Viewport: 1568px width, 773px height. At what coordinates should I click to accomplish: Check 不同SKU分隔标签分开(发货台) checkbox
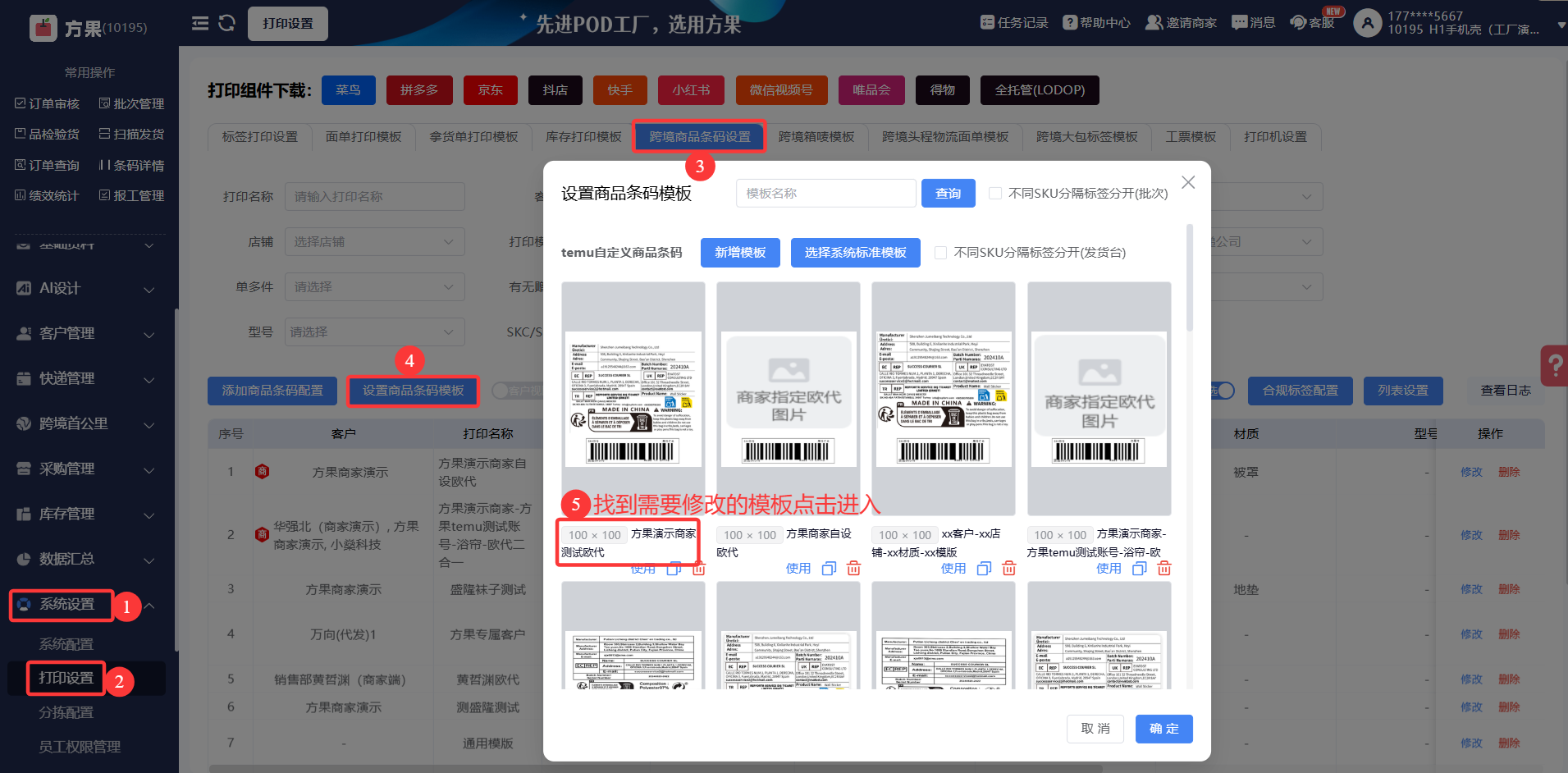point(941,253)
